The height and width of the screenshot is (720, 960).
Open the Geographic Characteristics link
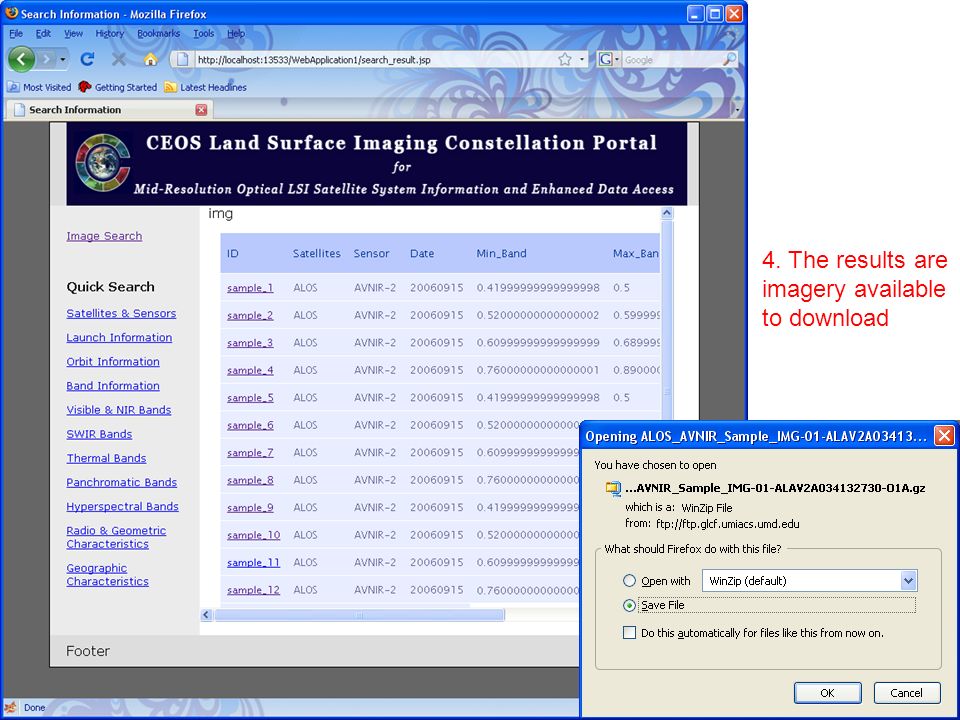click(107, 574)
